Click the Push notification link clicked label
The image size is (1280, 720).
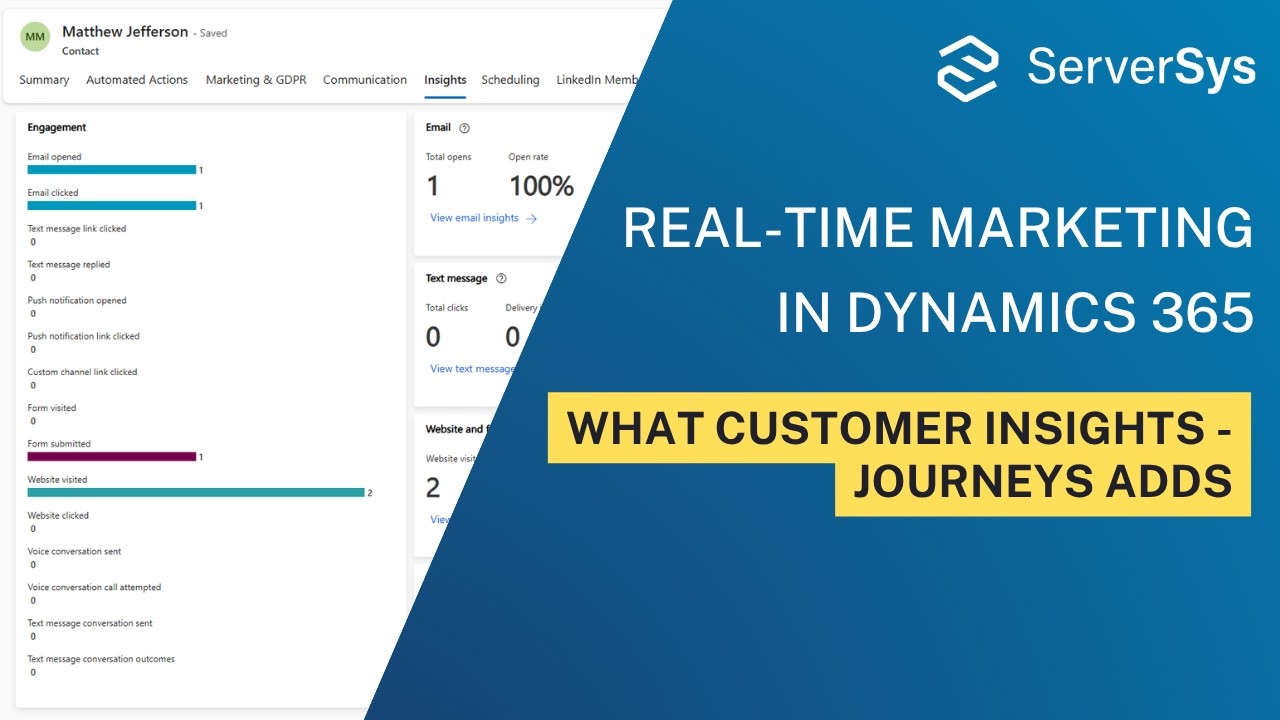point(84,337)
